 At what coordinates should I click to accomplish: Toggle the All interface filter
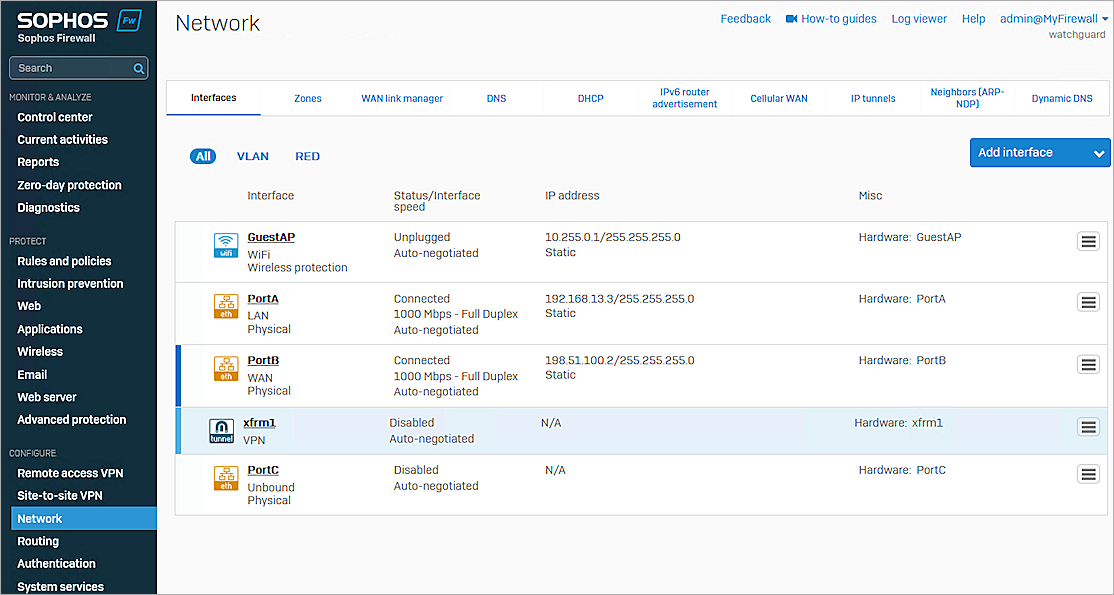(x=202, y=156)
